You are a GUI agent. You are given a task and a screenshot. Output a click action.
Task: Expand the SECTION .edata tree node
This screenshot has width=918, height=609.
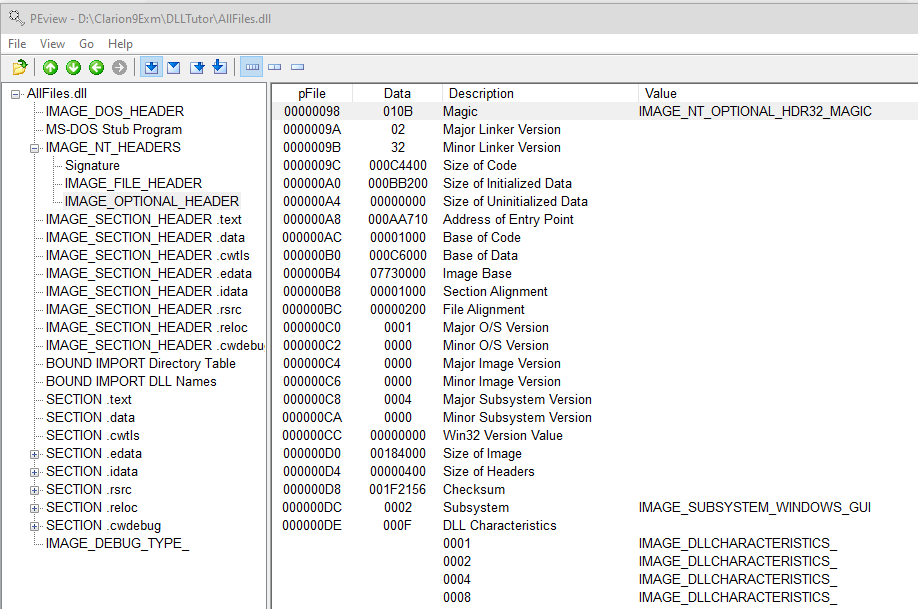pyautogui.click(x=35, y=454)
